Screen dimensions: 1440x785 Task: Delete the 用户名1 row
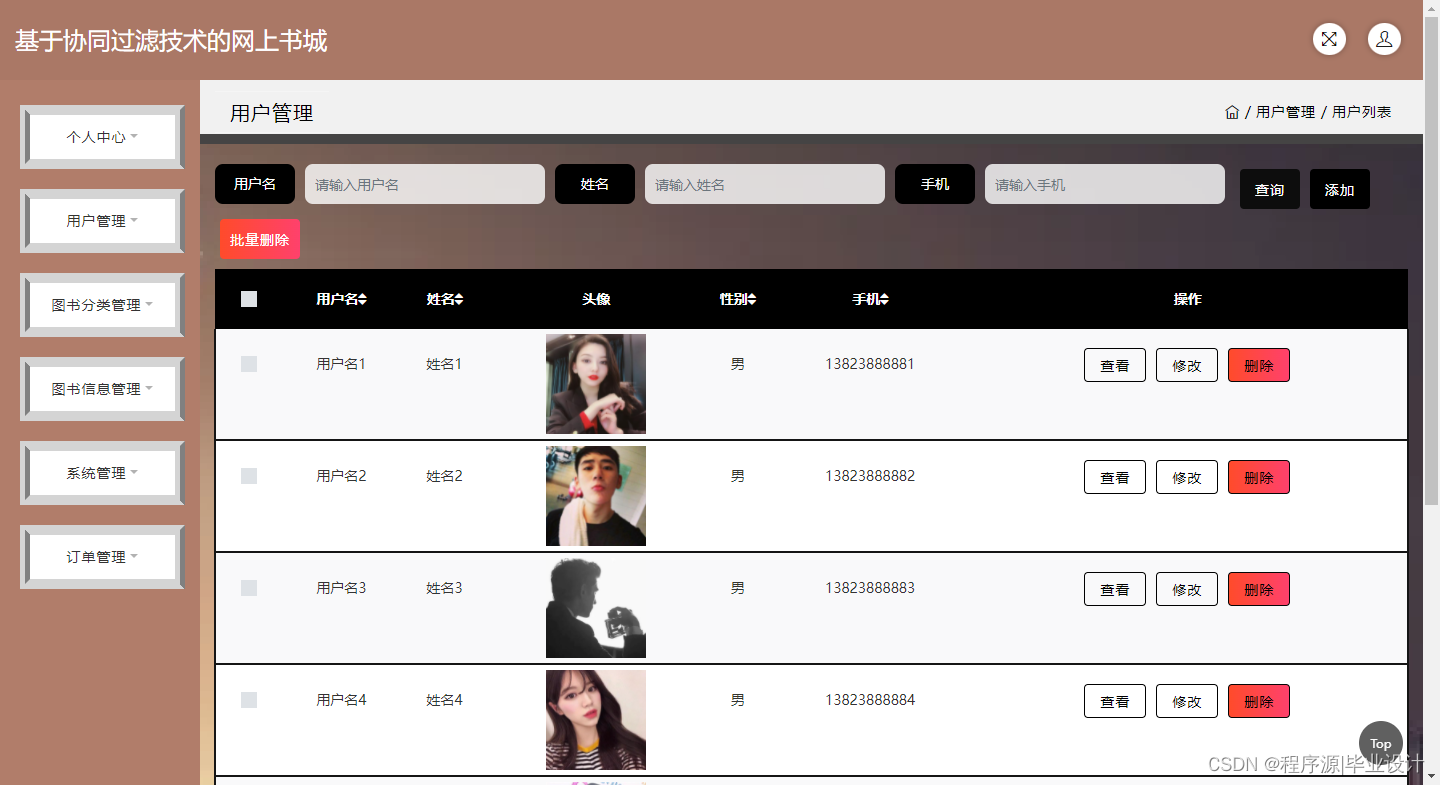1259,365
